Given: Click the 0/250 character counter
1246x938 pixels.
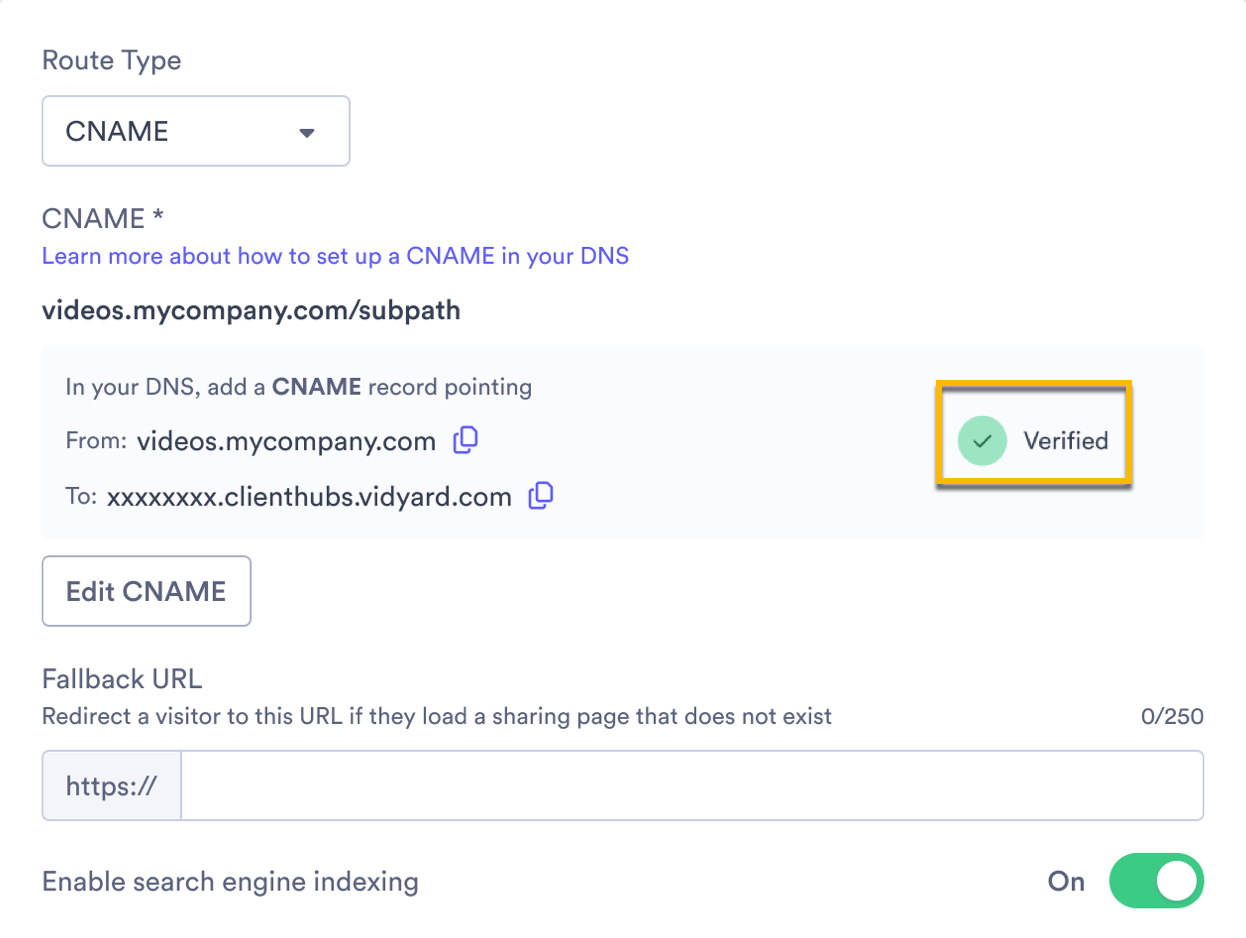Looking at the screenshot, I should click(1172, 716).
